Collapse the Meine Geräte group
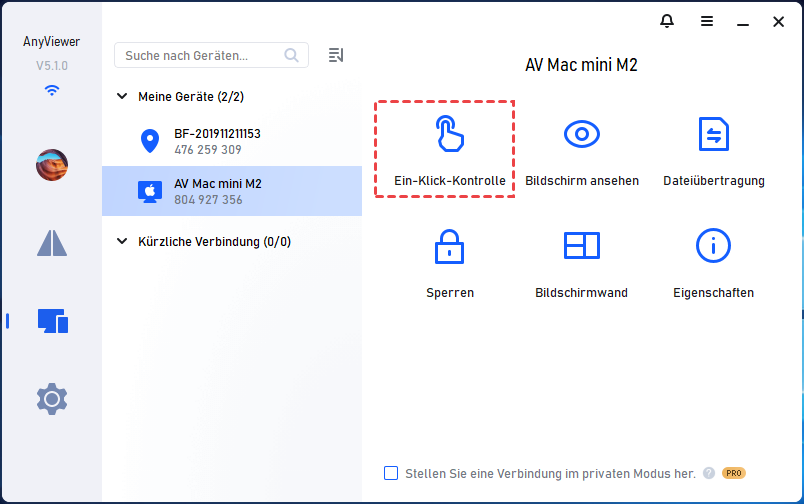 click(123, 97)
